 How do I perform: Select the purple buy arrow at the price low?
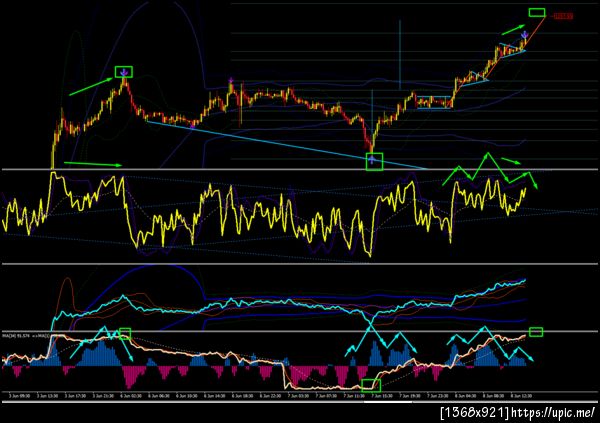372,160
